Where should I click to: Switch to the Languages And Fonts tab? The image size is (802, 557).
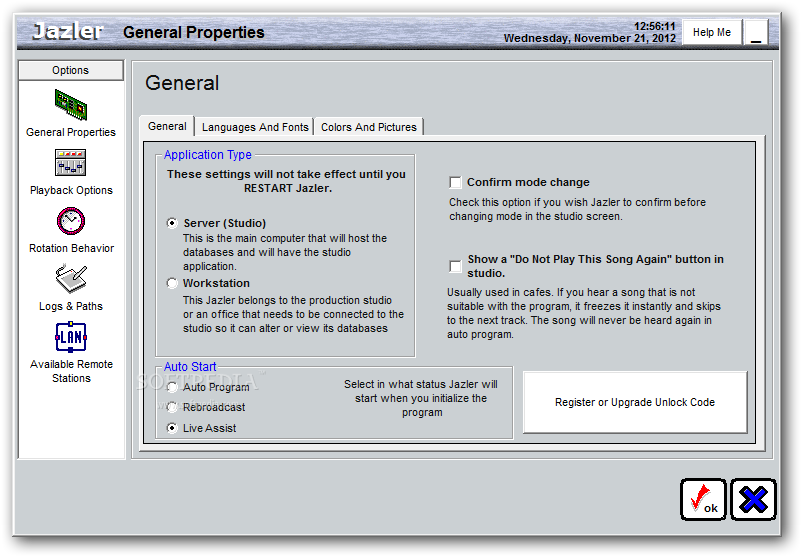tap(255, 127)
